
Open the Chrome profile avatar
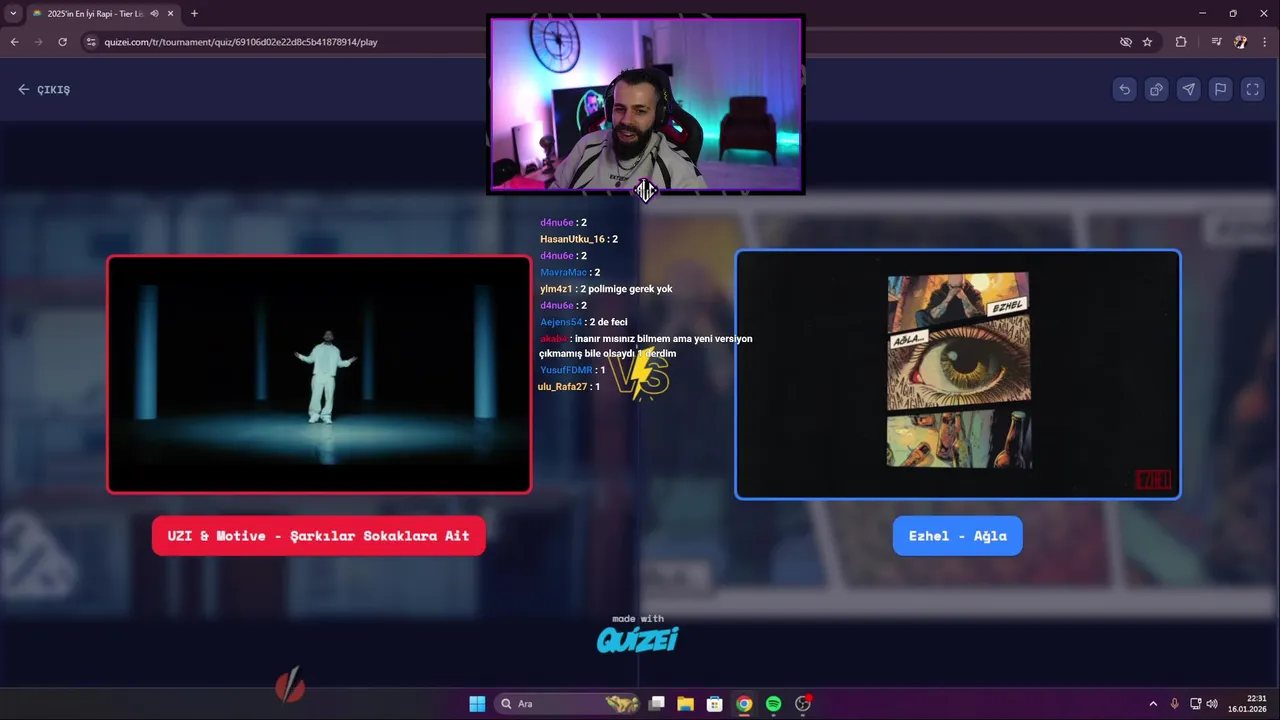tap(1241, 42)
